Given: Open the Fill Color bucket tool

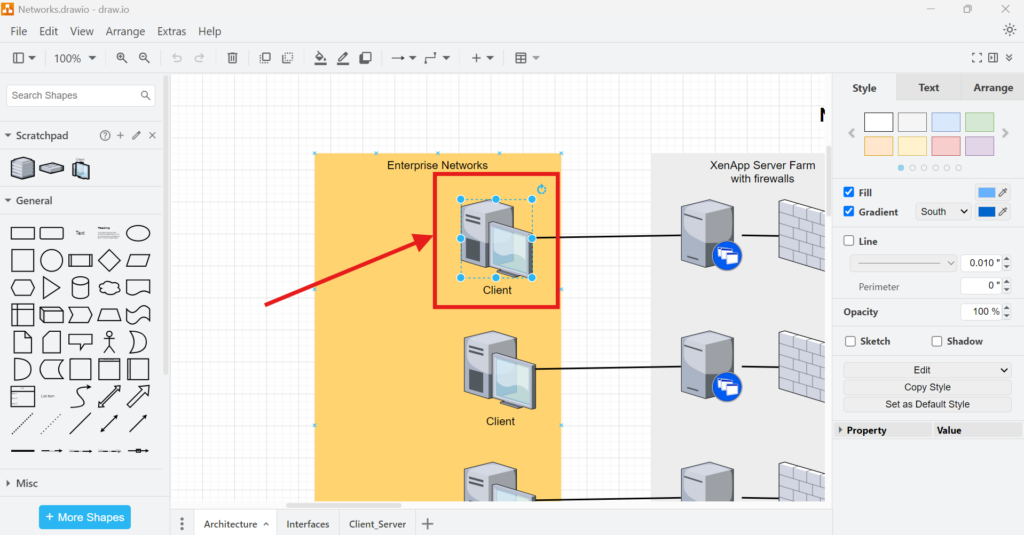Looking at the screenshot, I should click(x=320, y=58).
